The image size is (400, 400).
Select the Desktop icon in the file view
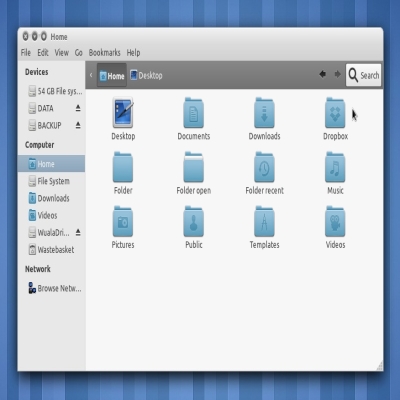tap(123, 113)
